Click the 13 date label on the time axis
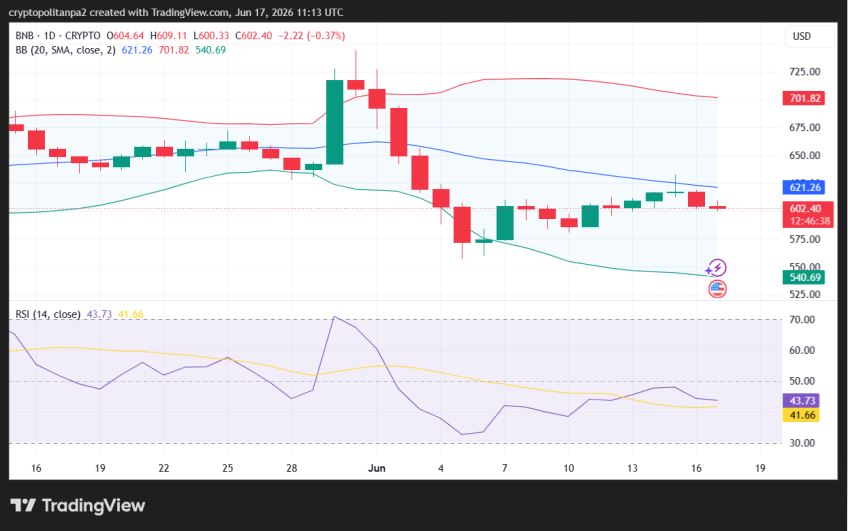 point(632,468)
